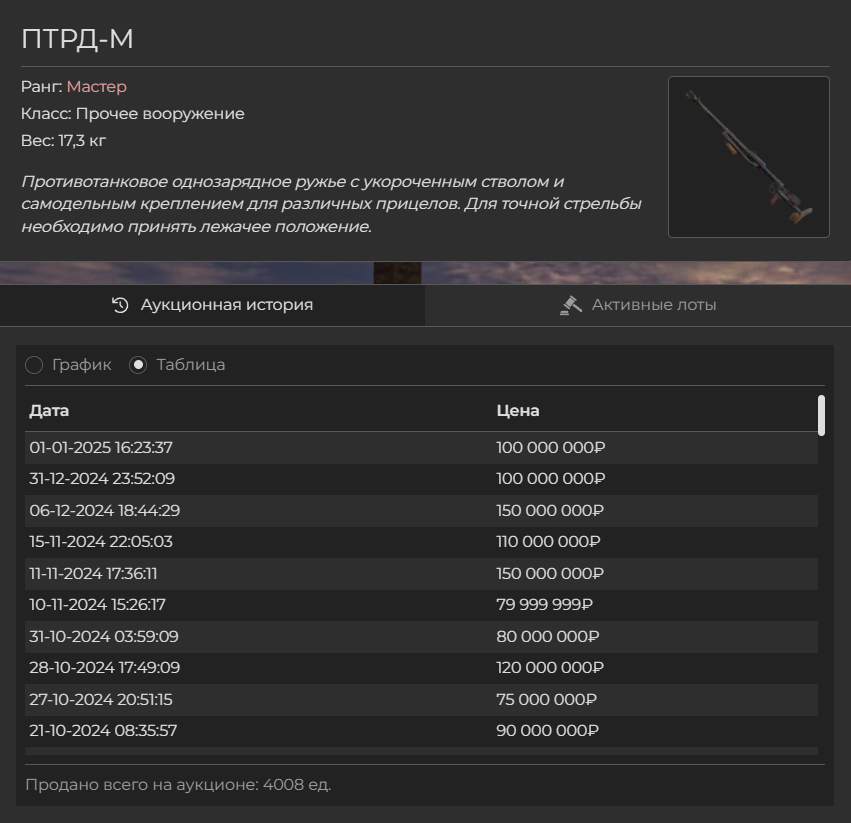Select the Таблица radio button
851x823 pixels.
coord(138,365)
